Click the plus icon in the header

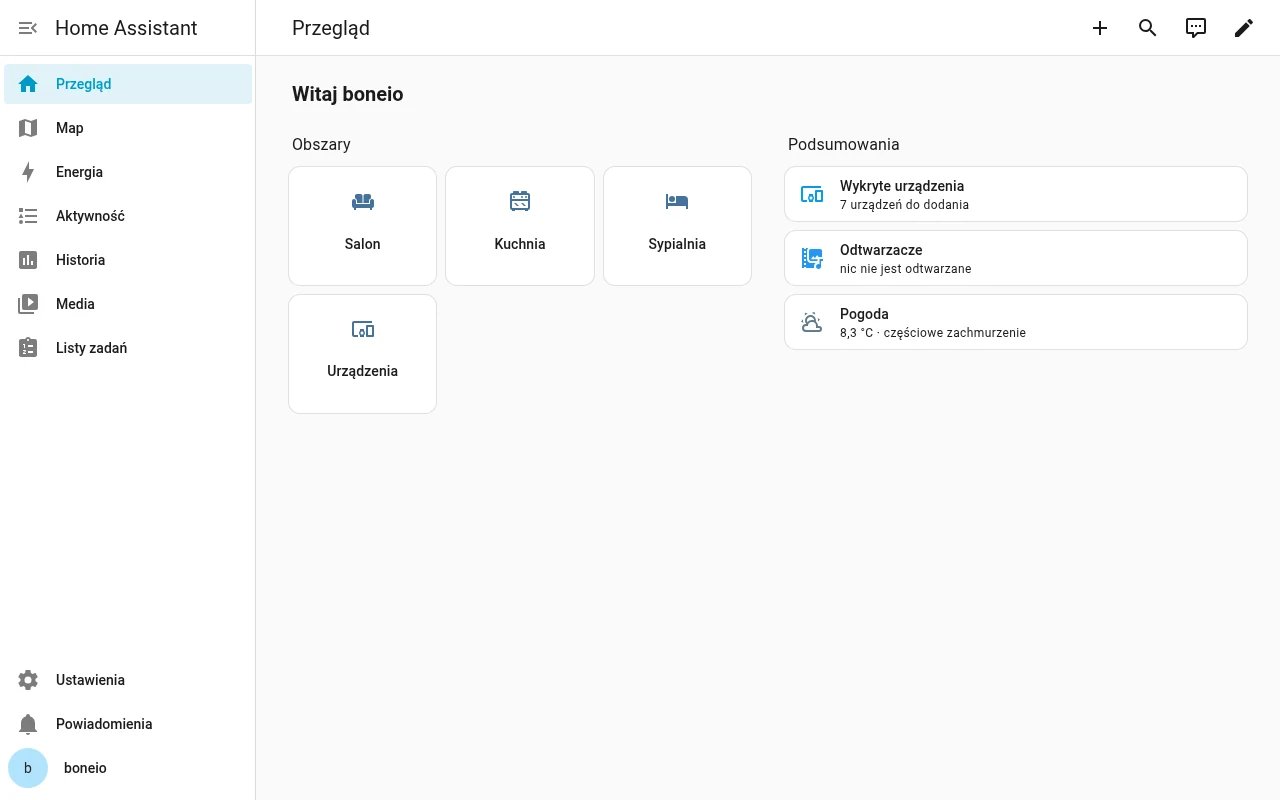(1100, 28)
